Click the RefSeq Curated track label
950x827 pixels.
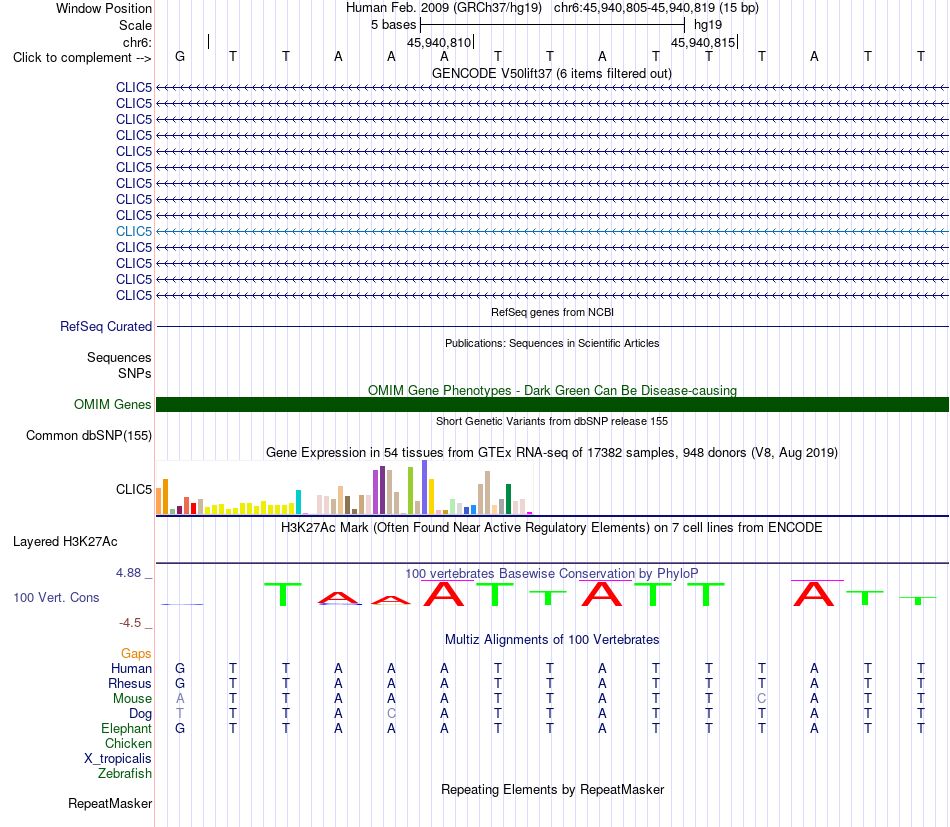tap(106, 327)
